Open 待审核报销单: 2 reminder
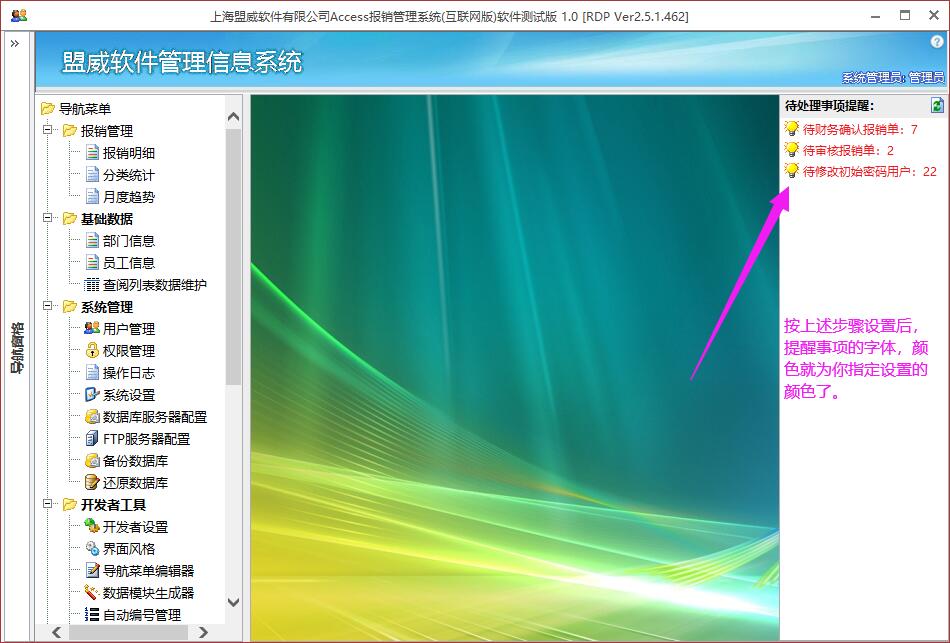Viewport: 950px width, 643px height. [x=848, y=150]
